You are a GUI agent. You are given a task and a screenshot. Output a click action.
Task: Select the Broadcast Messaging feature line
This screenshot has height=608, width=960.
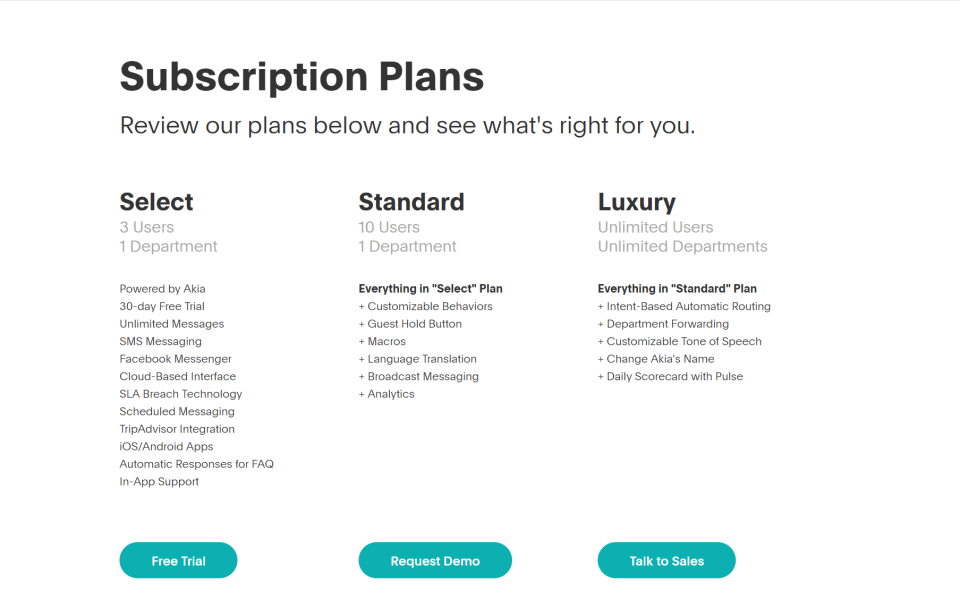[x=422, y=377]
